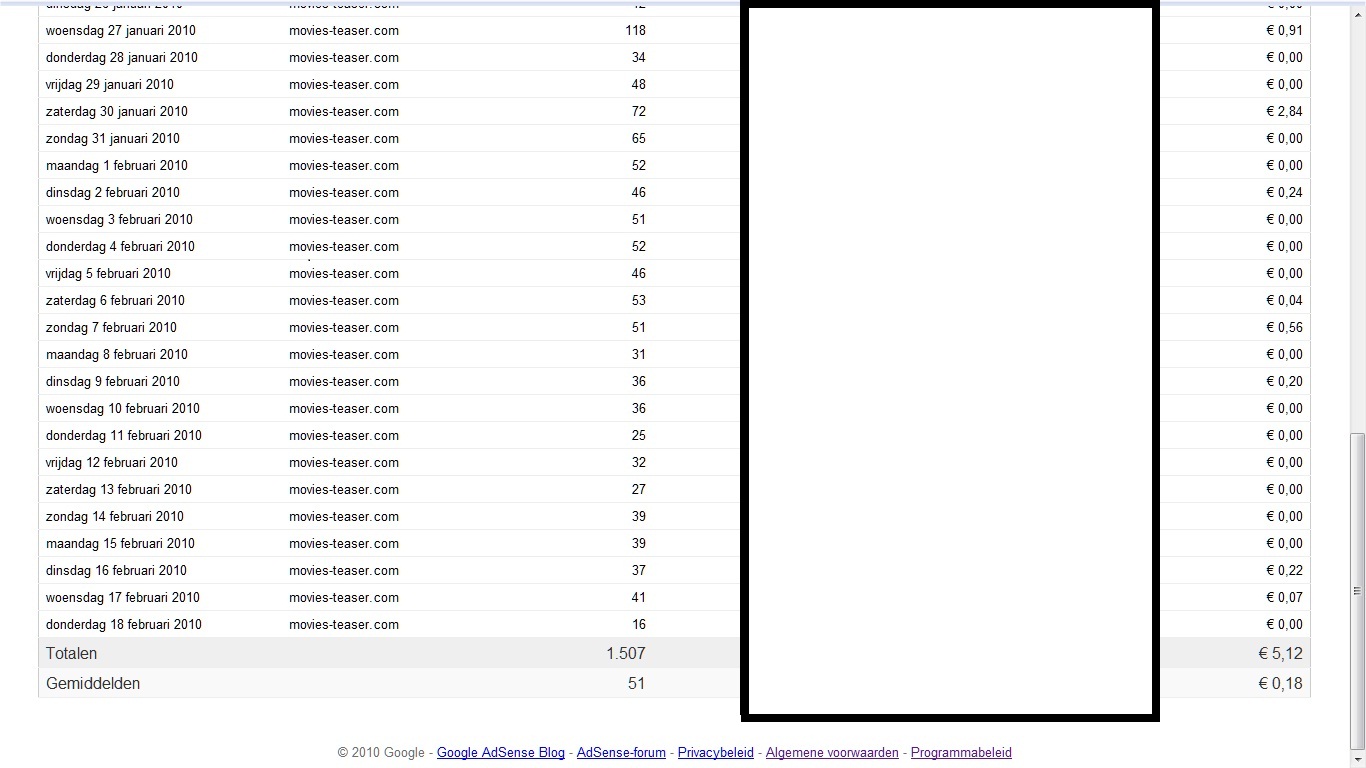Click the average page views value 51
1366x768 pixels.
point(636,683)
